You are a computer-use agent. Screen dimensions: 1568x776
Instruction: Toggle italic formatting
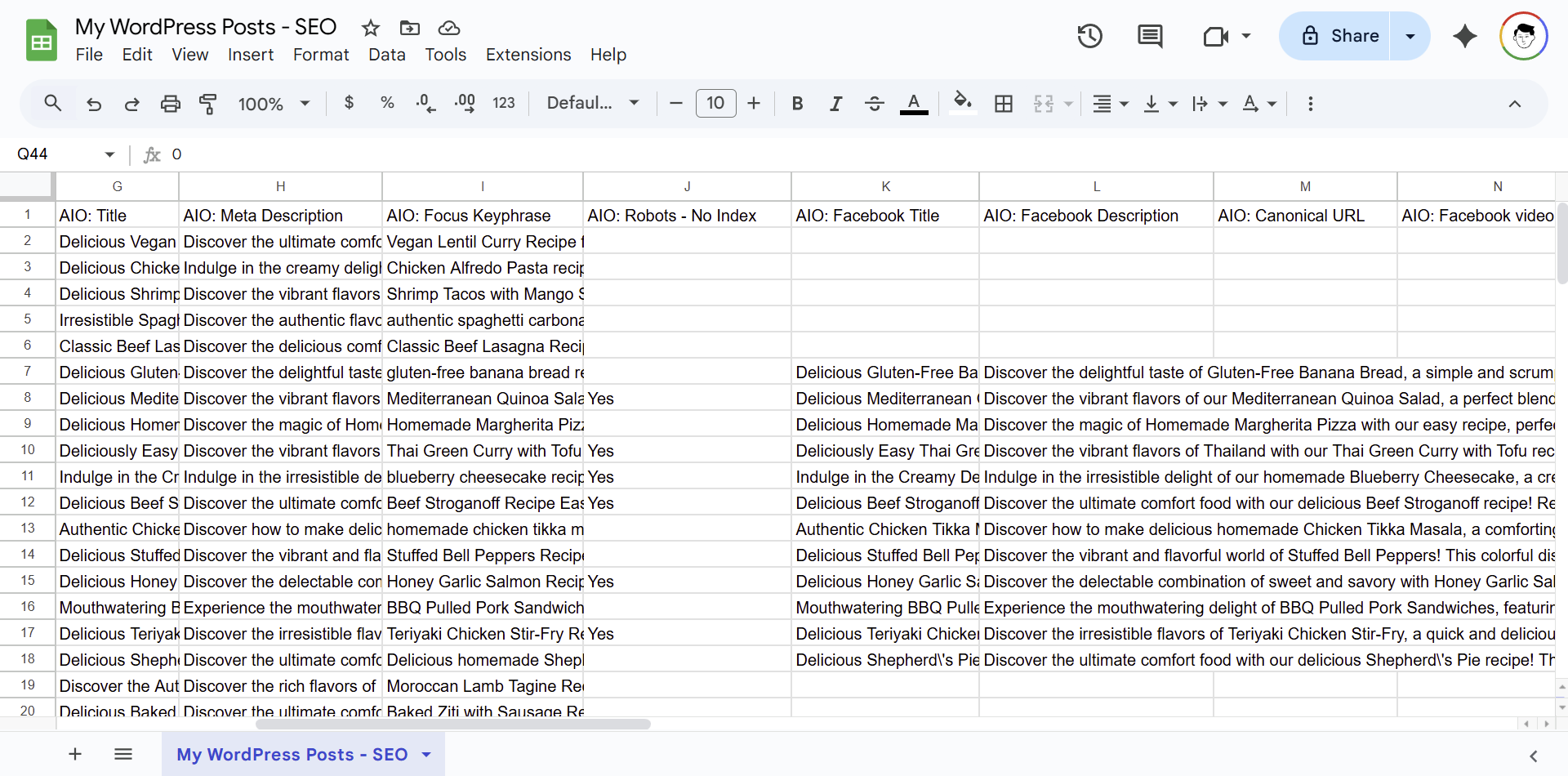[x=835, y=103]
